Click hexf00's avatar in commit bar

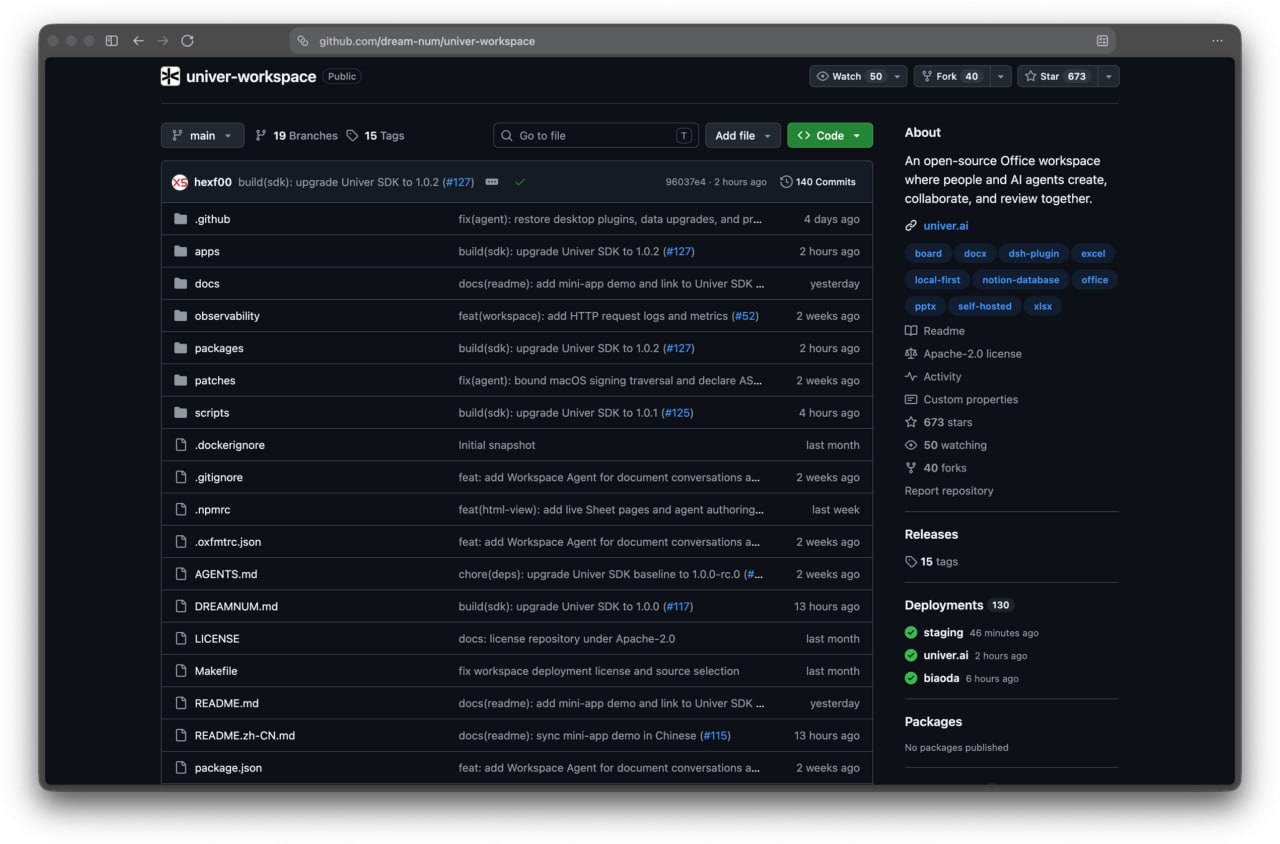[180, 182]
